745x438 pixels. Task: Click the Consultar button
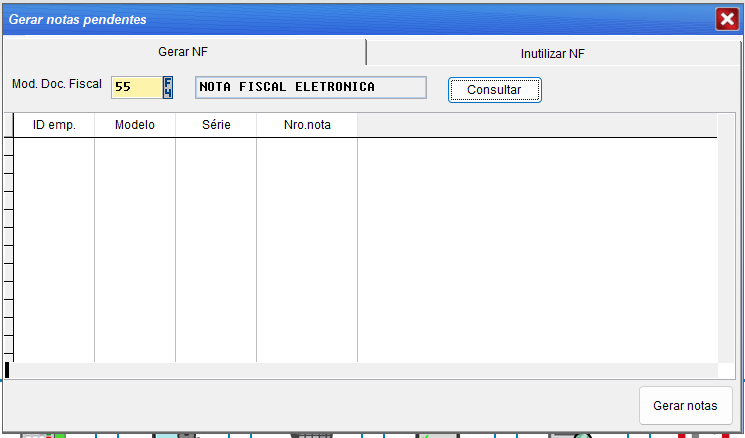(495, 90)
